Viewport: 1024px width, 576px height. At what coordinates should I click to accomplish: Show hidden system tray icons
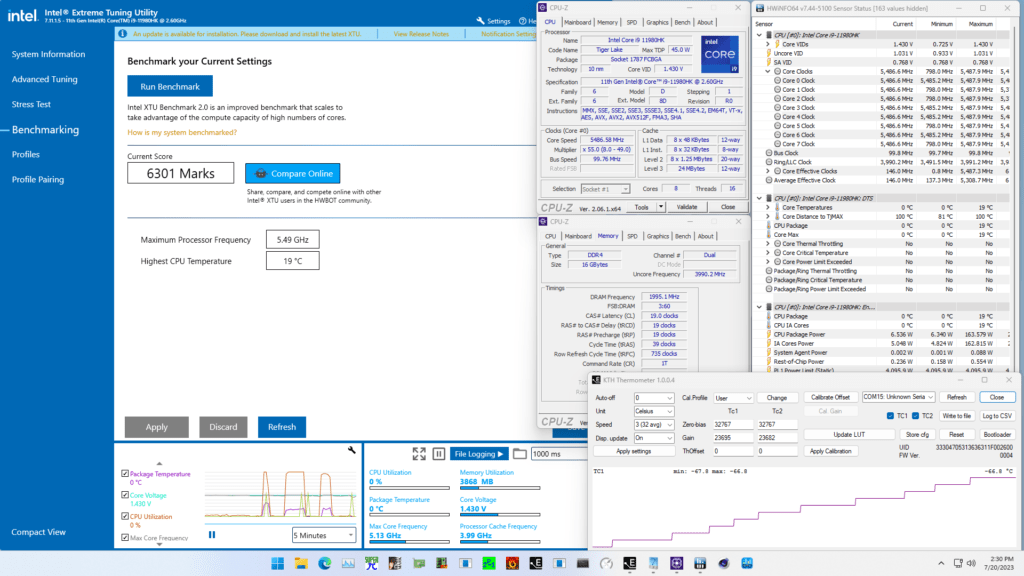click(941, 564)
